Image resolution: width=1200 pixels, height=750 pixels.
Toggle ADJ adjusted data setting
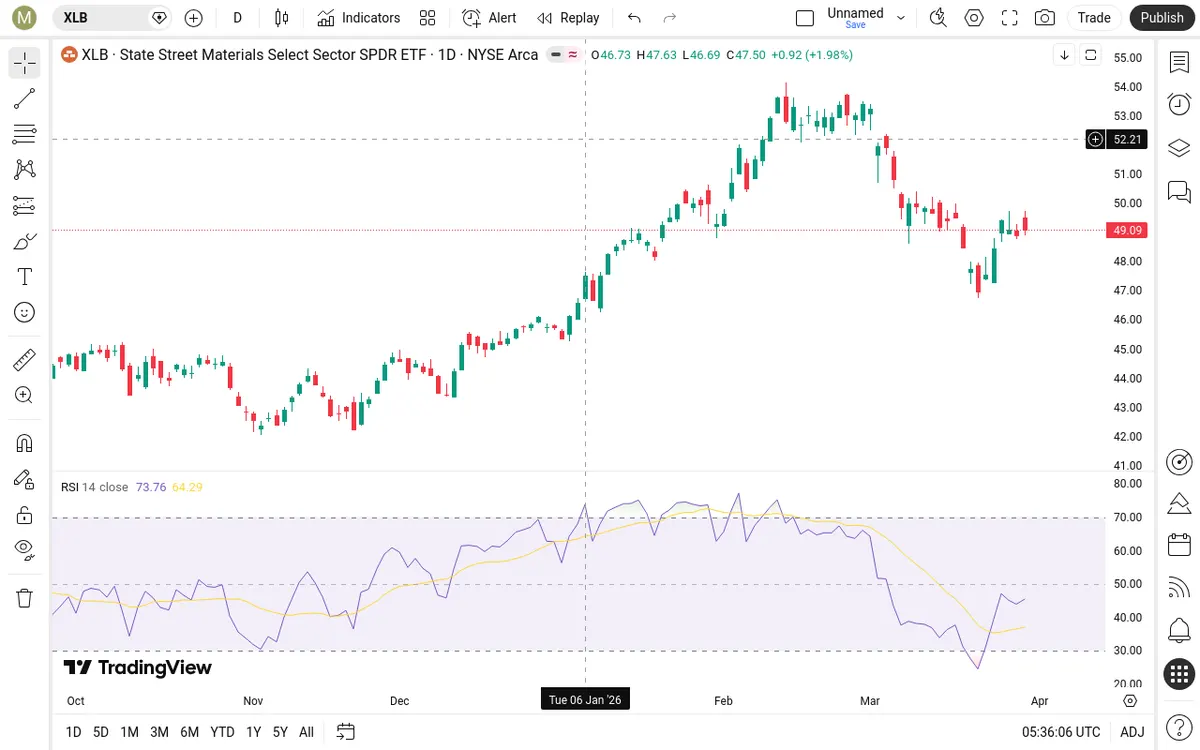tap(1132, 732)
